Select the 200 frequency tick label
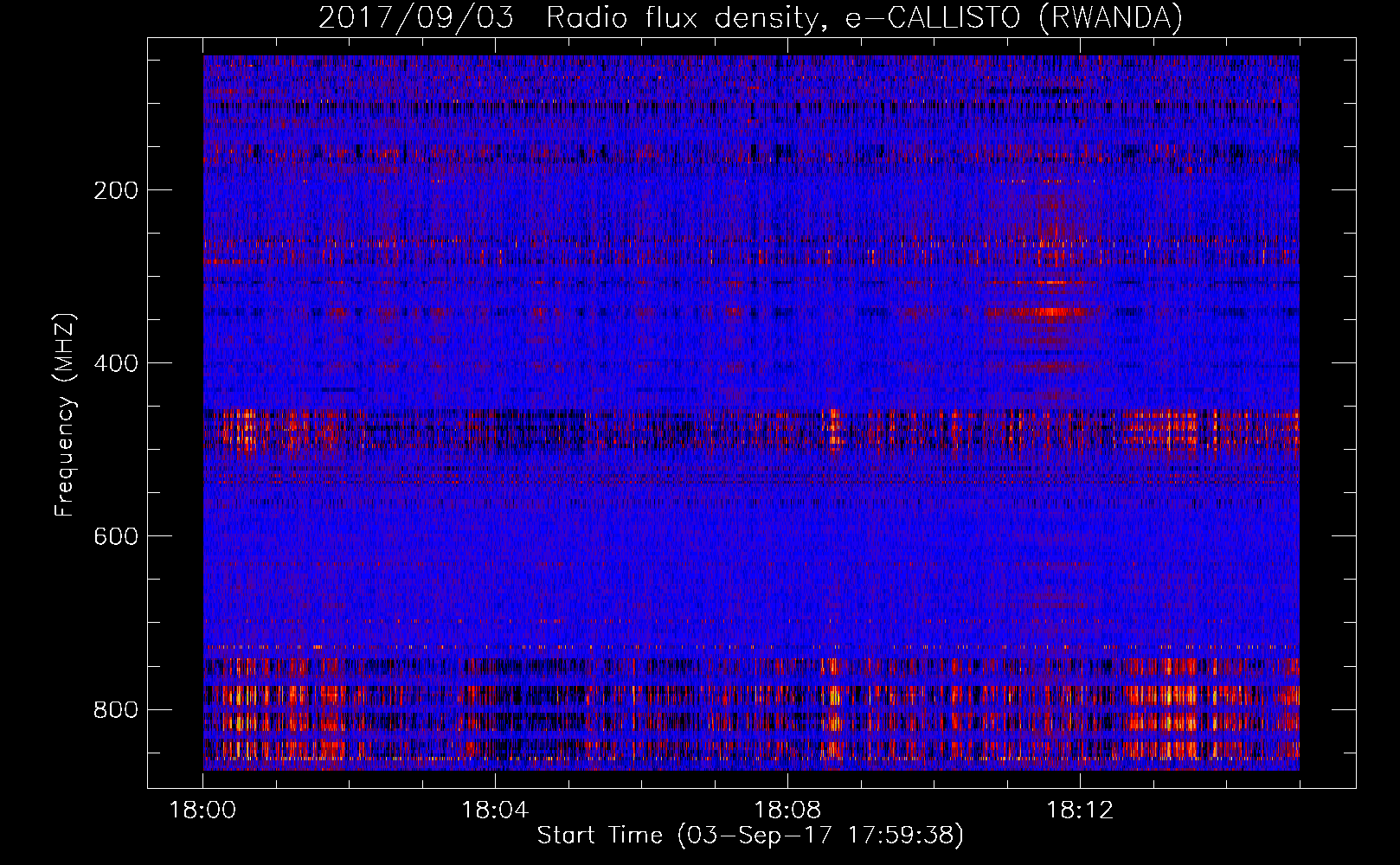 (x=116, y=190)
